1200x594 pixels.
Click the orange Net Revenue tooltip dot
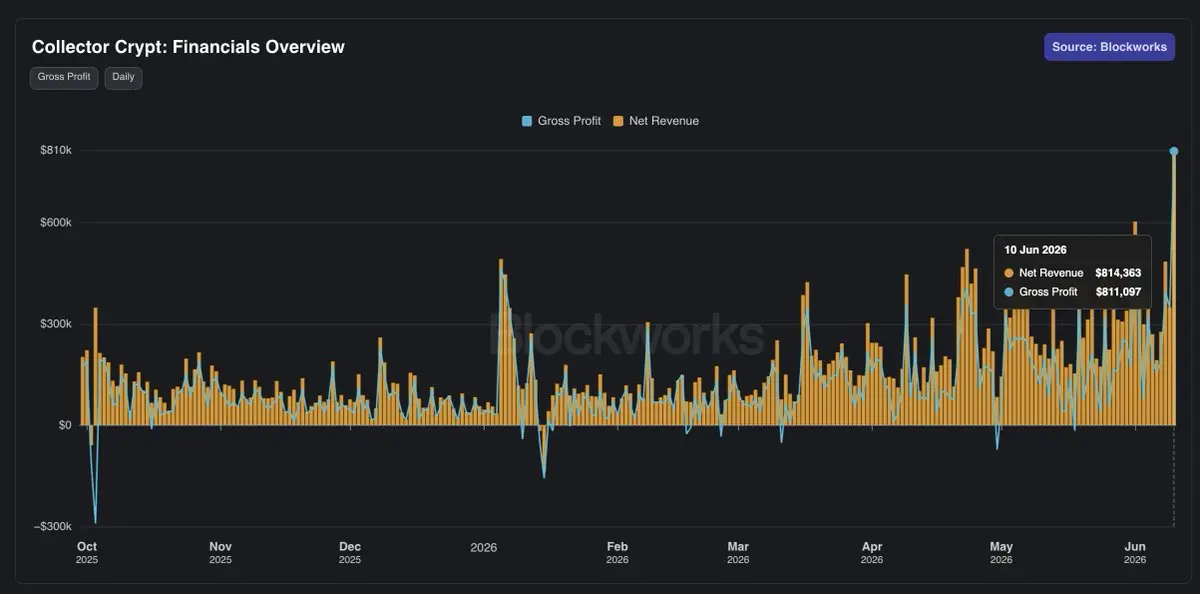[x=1009, y=273]
